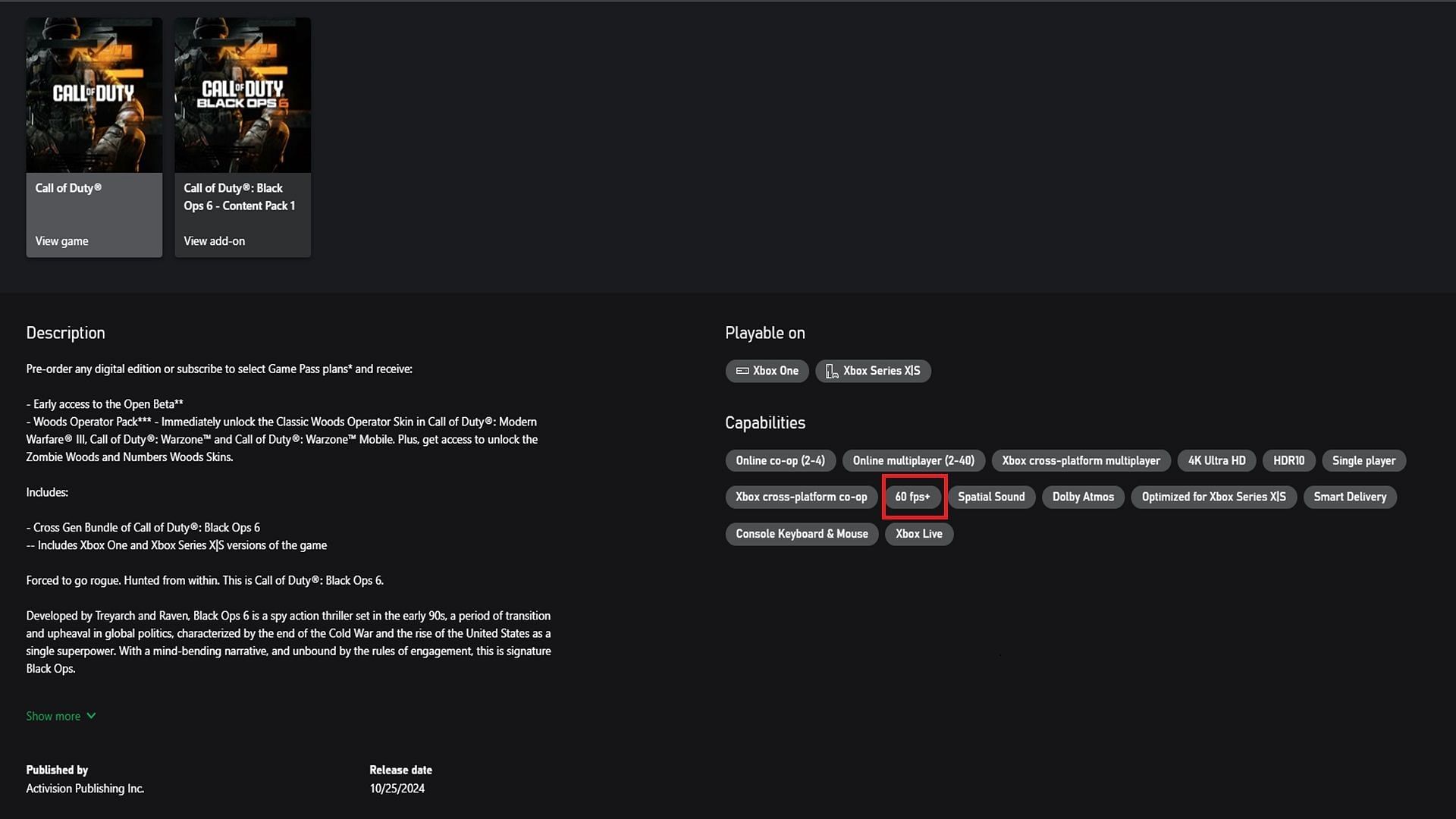Screen dimensions: 1456x819
Task: Click the 60 fps+ capability tag
Action: pos(912,497)
